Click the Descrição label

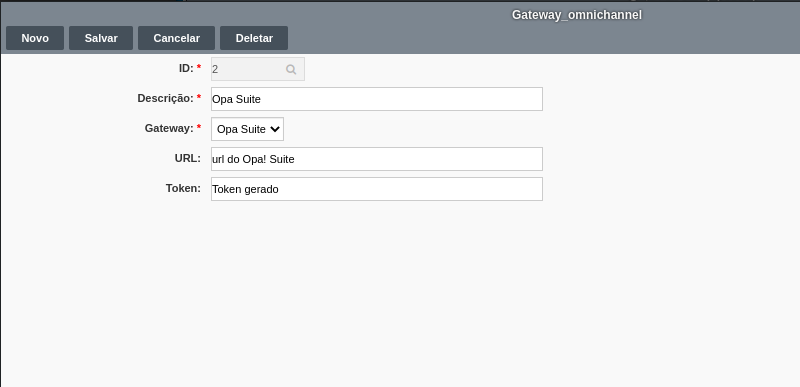pyautogui.click(x=165, y=98)
